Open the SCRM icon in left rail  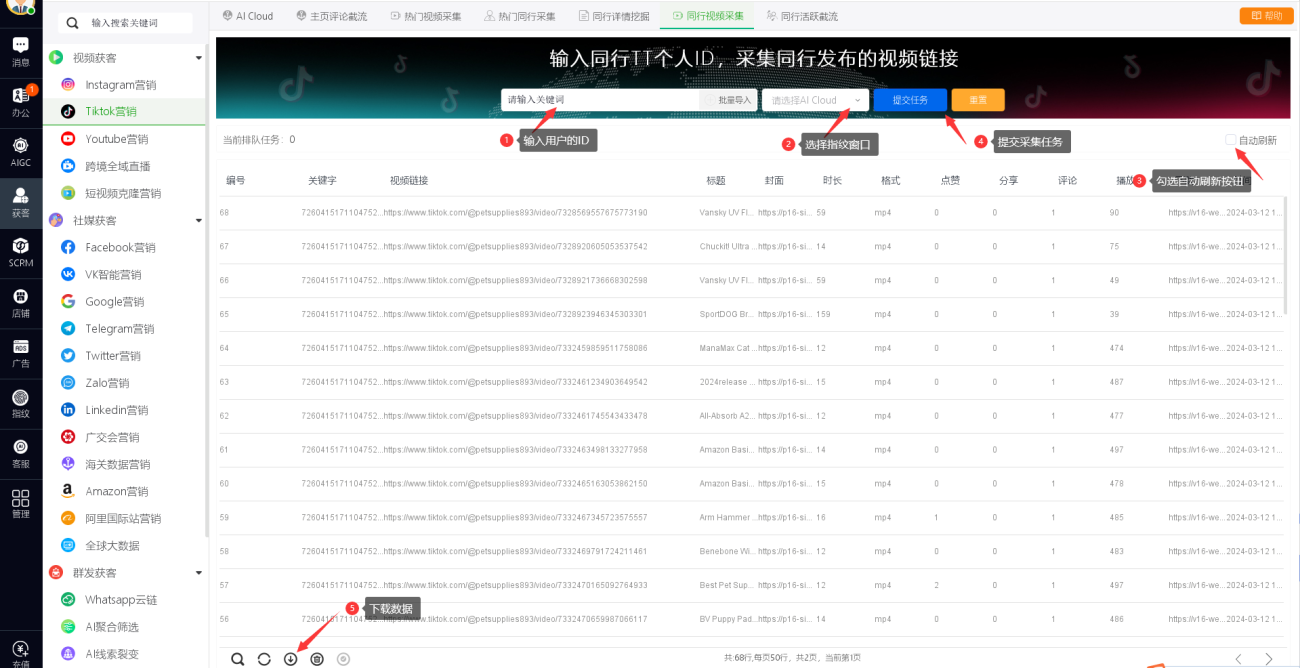(21, 251)
